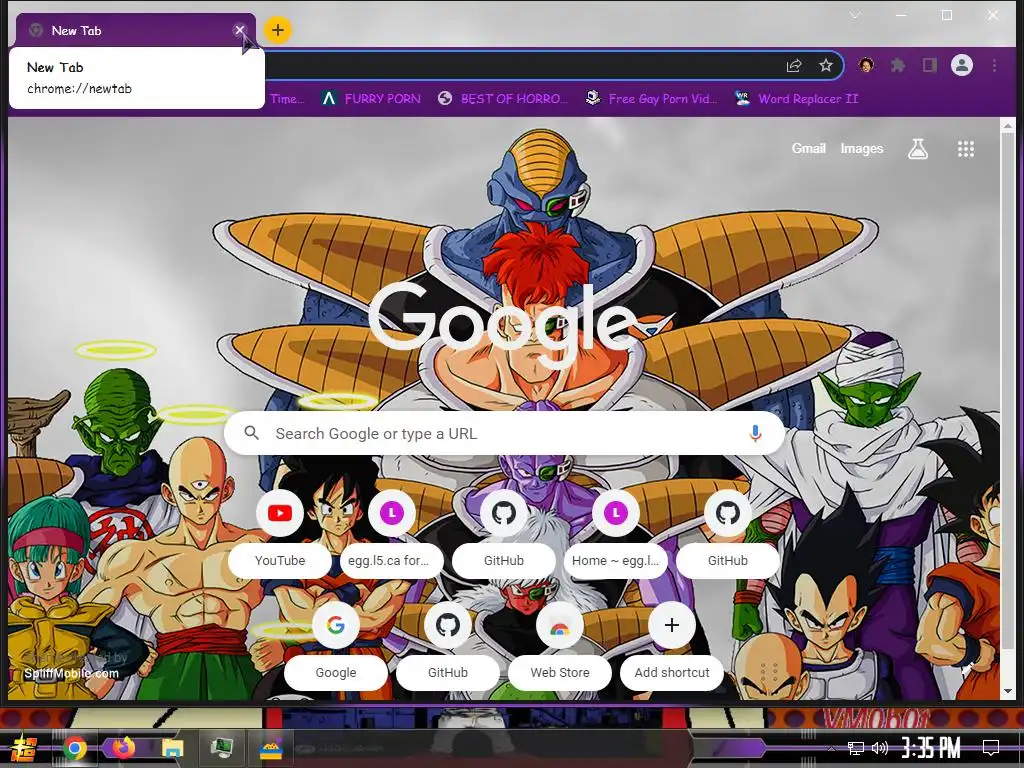The height and width of the screenshot is (768, 1024).
Task: Click the page scrollbar down arrow
Action: tap(1008, 691)
